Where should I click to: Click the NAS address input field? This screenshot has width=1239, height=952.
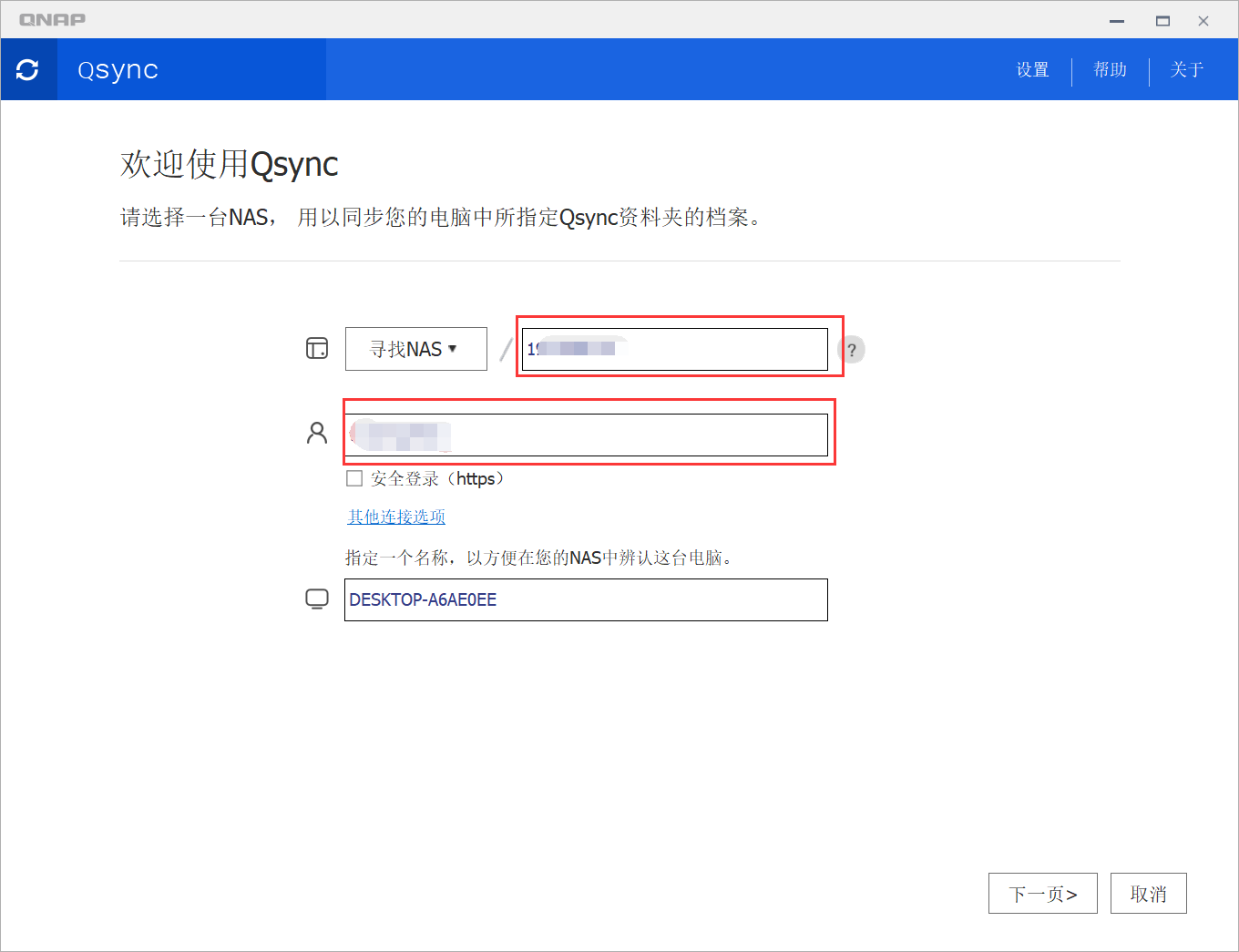click(675, 349)
